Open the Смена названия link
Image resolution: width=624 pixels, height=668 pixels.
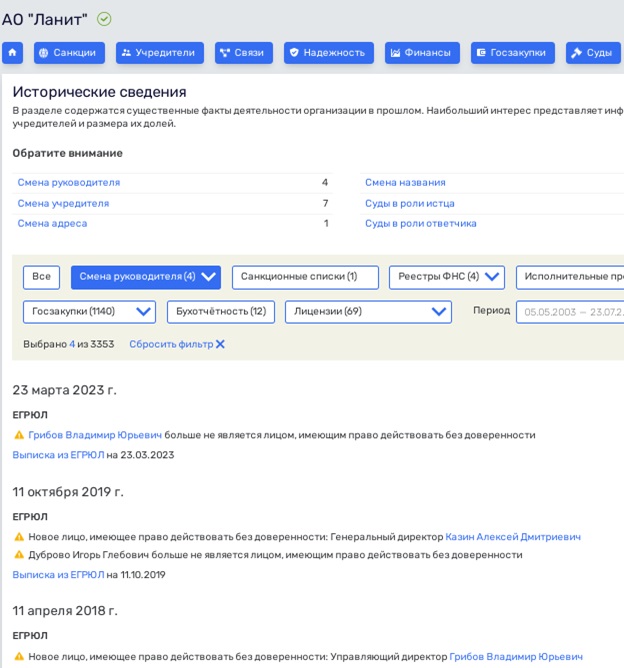pyautogui.click(x=405, y=182)
